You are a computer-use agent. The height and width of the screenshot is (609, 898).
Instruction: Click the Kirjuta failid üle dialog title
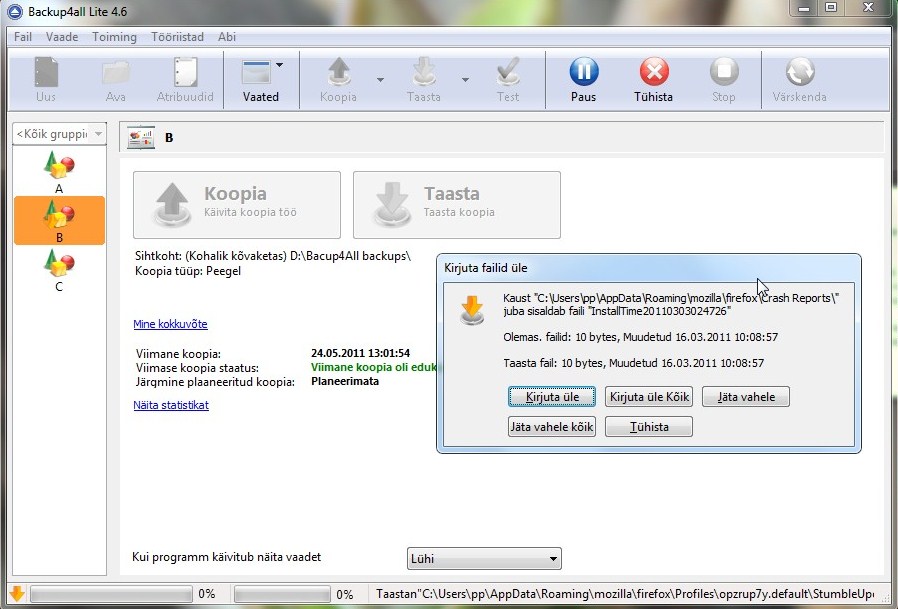[486, 268]
